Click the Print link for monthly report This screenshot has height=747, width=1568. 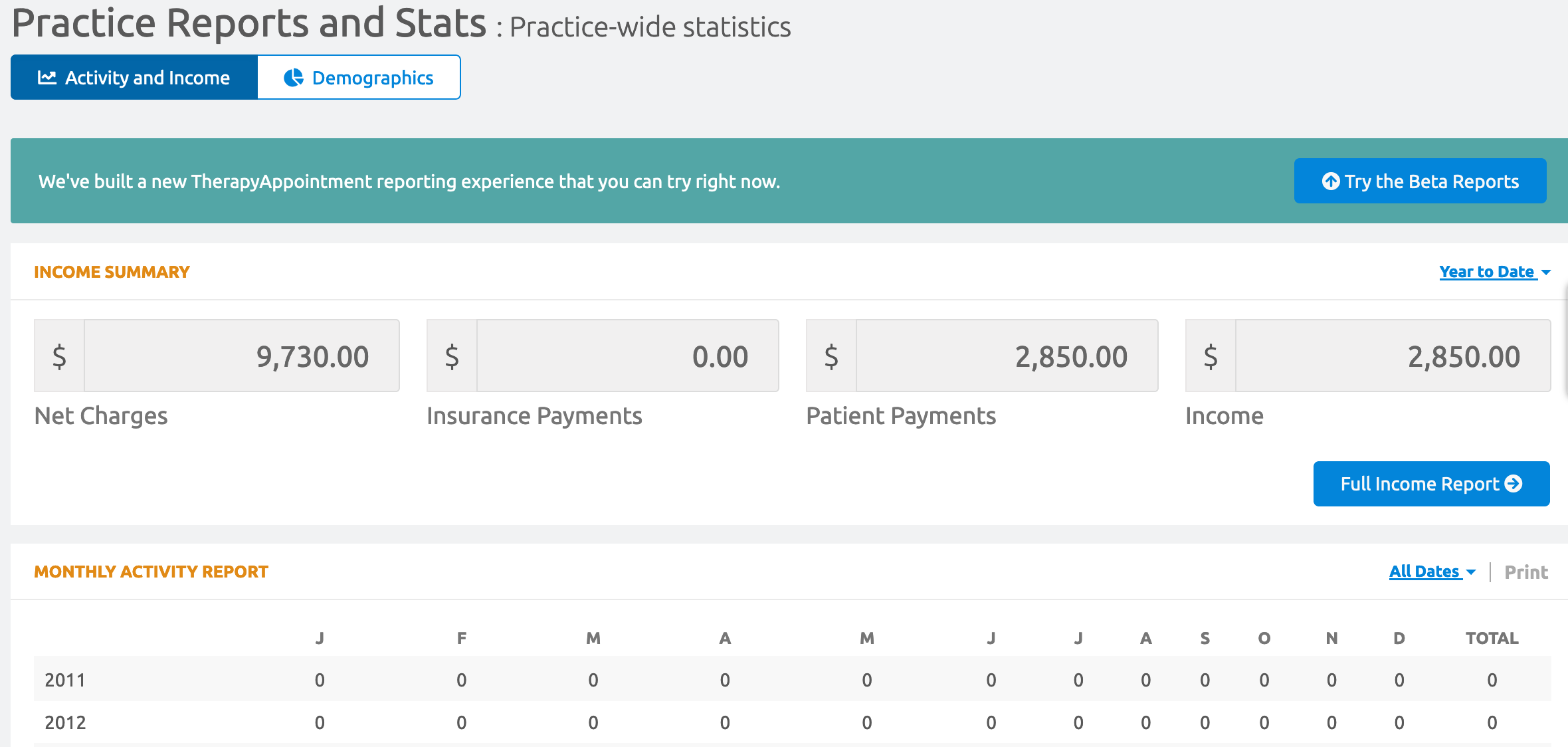[x=1526, y=572]
